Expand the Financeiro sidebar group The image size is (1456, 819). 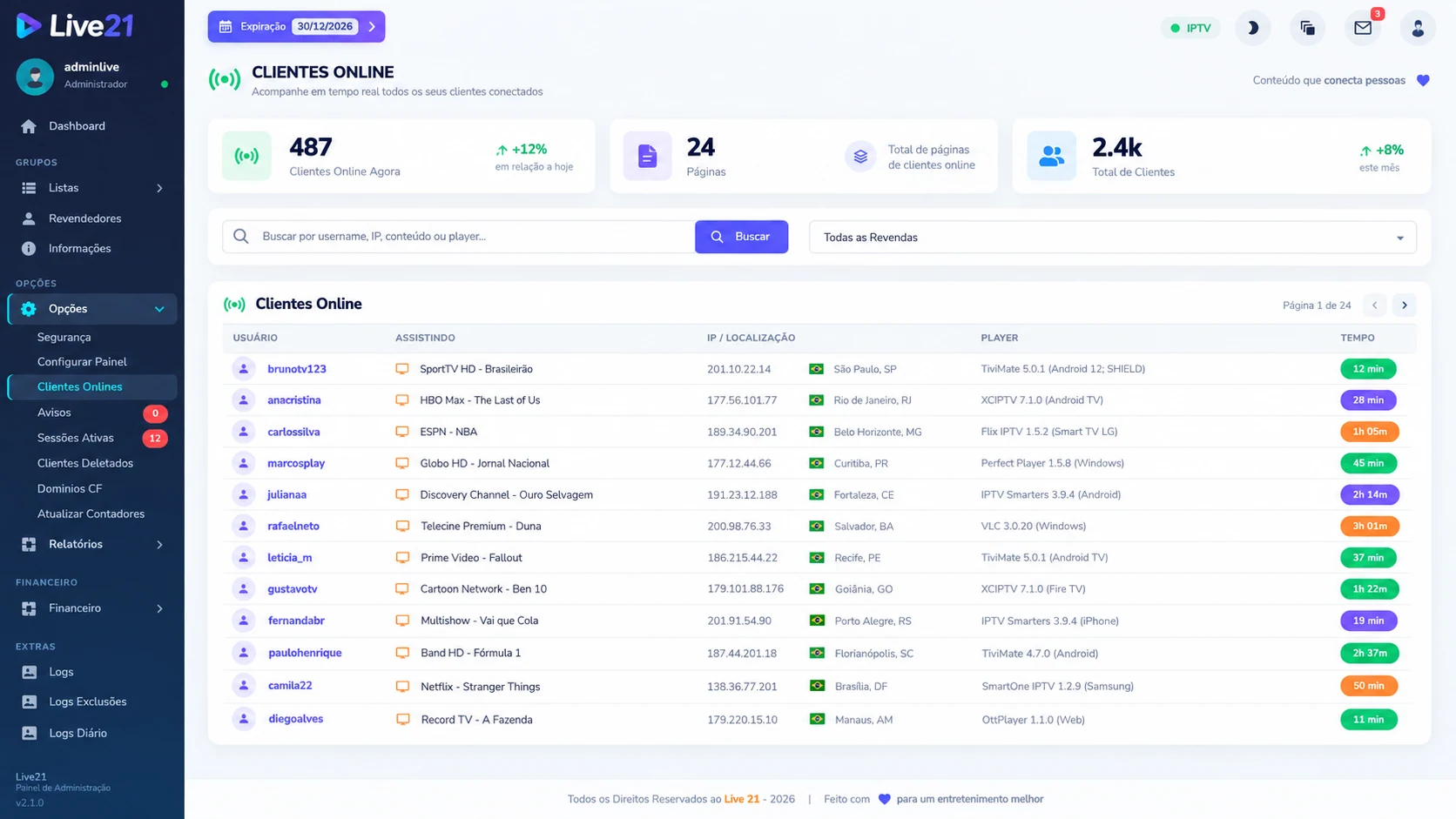92,608
